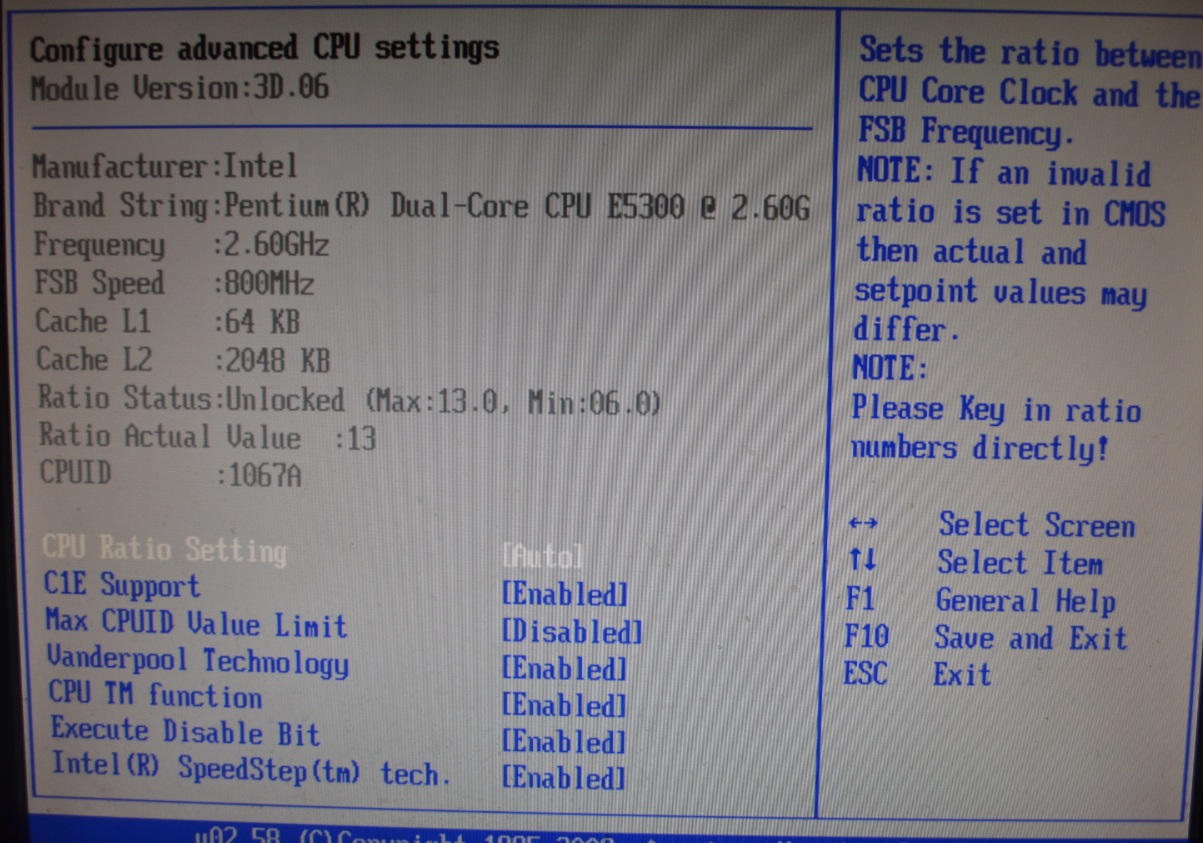Click the F1 key label
This screenshot has width=1203, height=843.
pos(859,599)
